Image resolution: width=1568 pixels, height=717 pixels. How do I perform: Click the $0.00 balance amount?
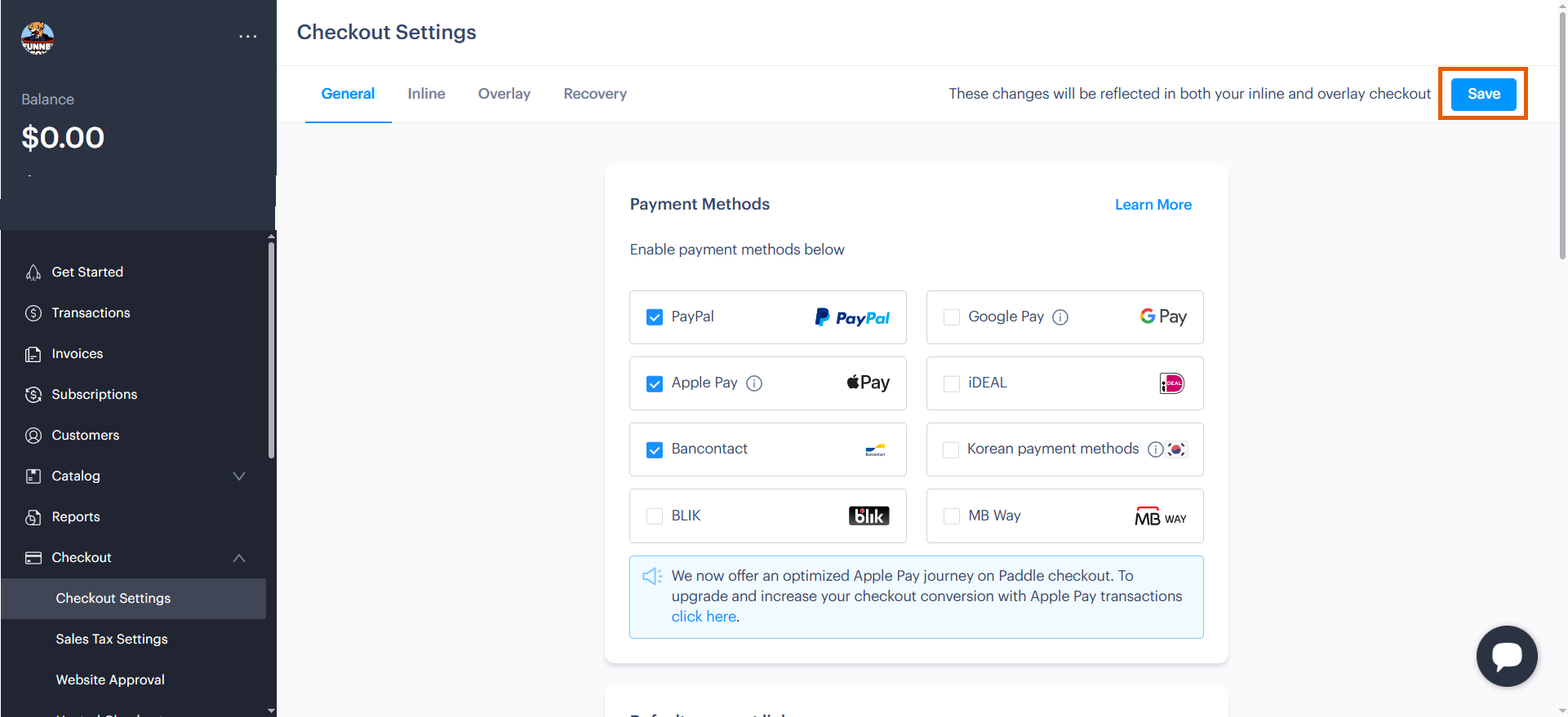[63, 138]
